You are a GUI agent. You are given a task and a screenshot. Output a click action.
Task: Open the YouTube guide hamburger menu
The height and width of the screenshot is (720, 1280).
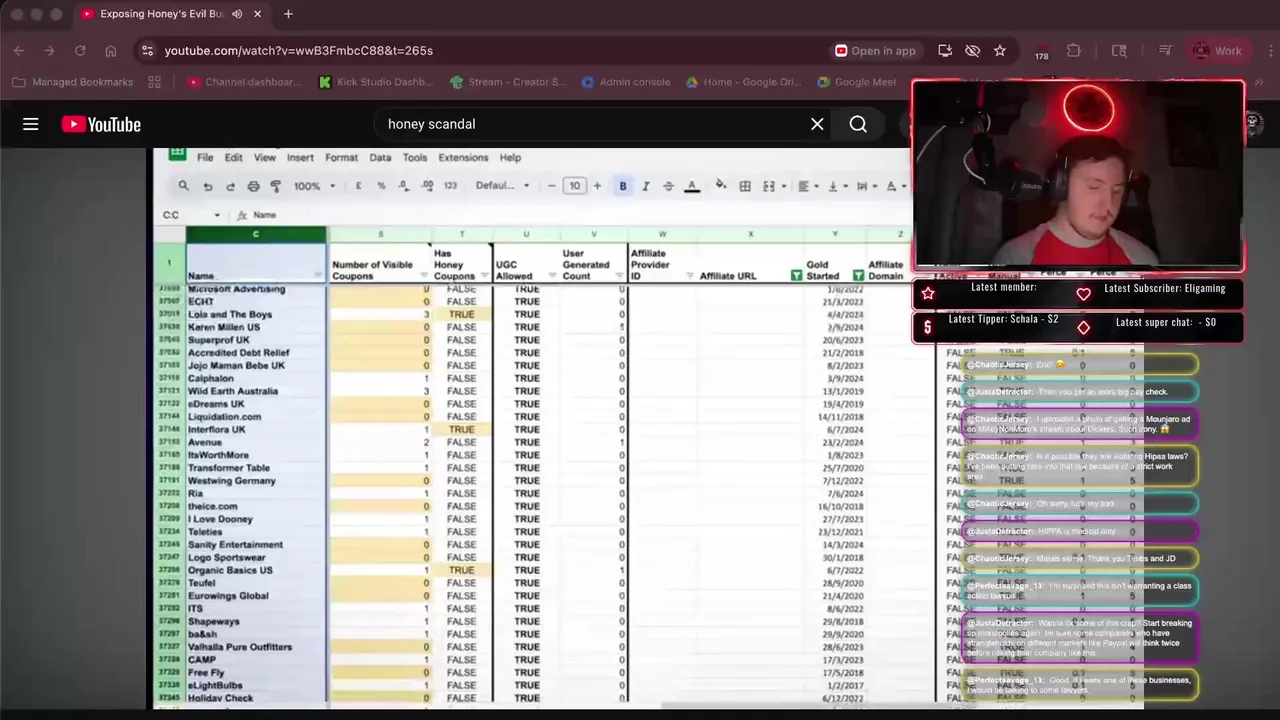pos(31,124)
